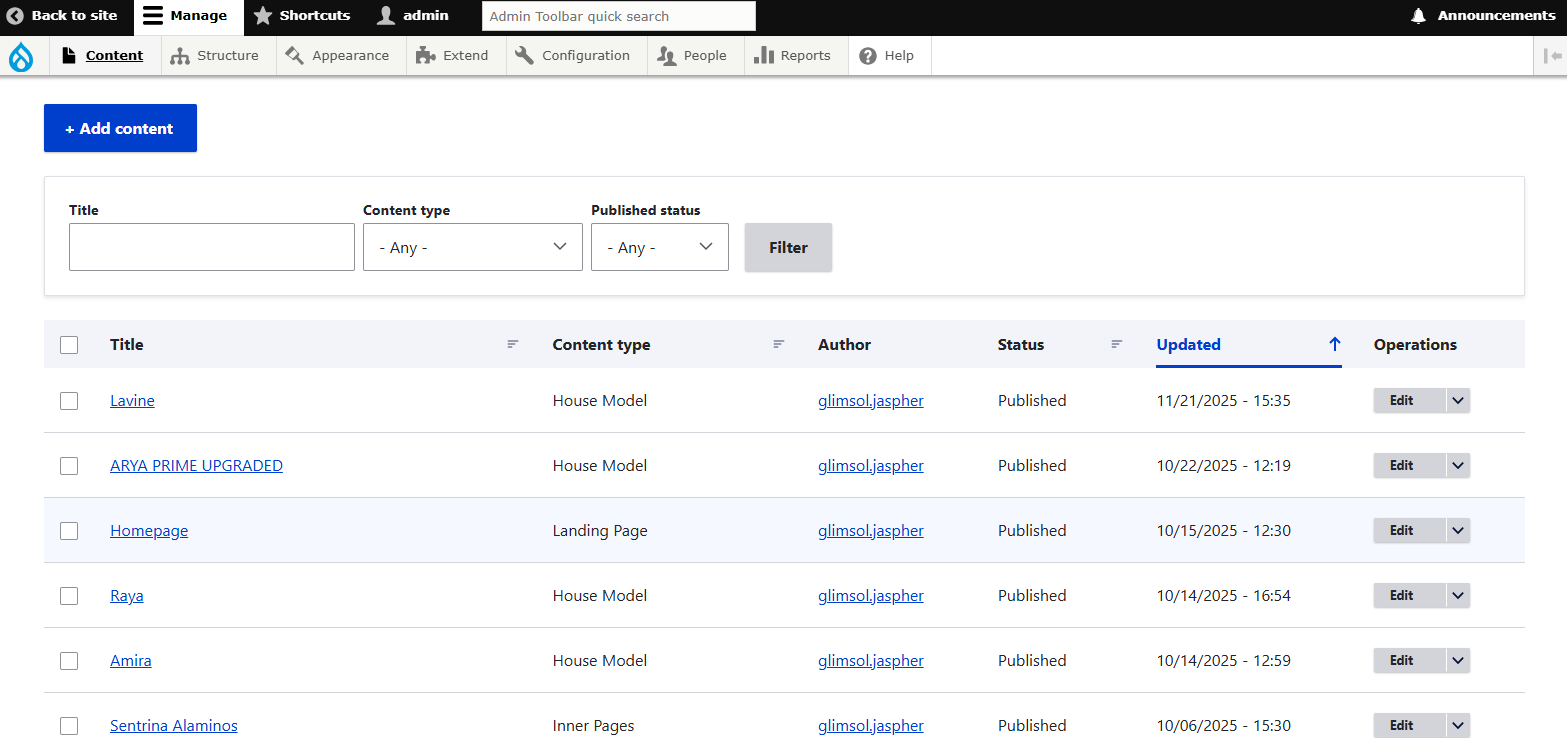Open the Published status filter dropdown

click(659, 247)
